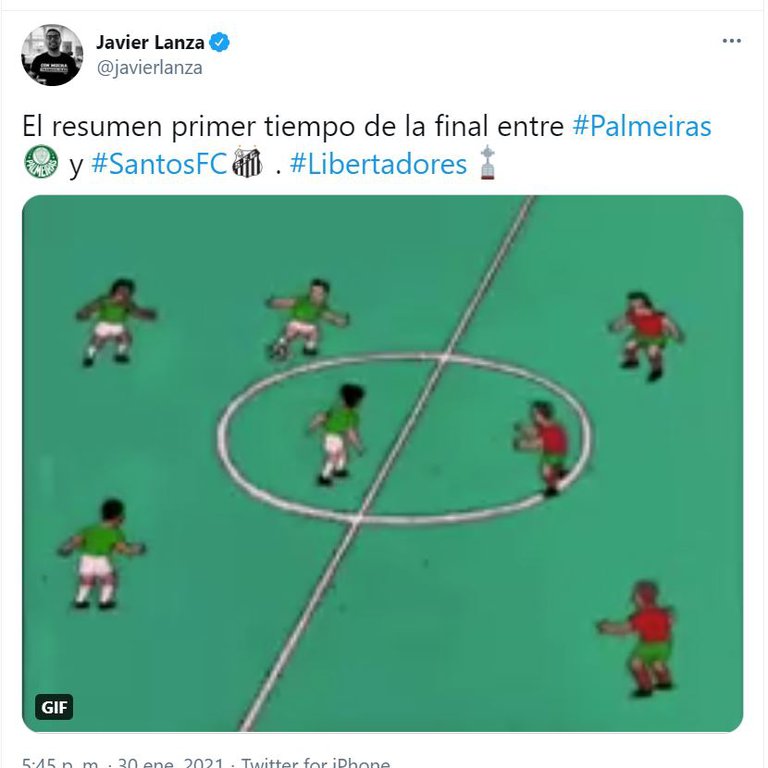Click the green player inside center circle
768x768 pixels.
click(x=337, y=434)
